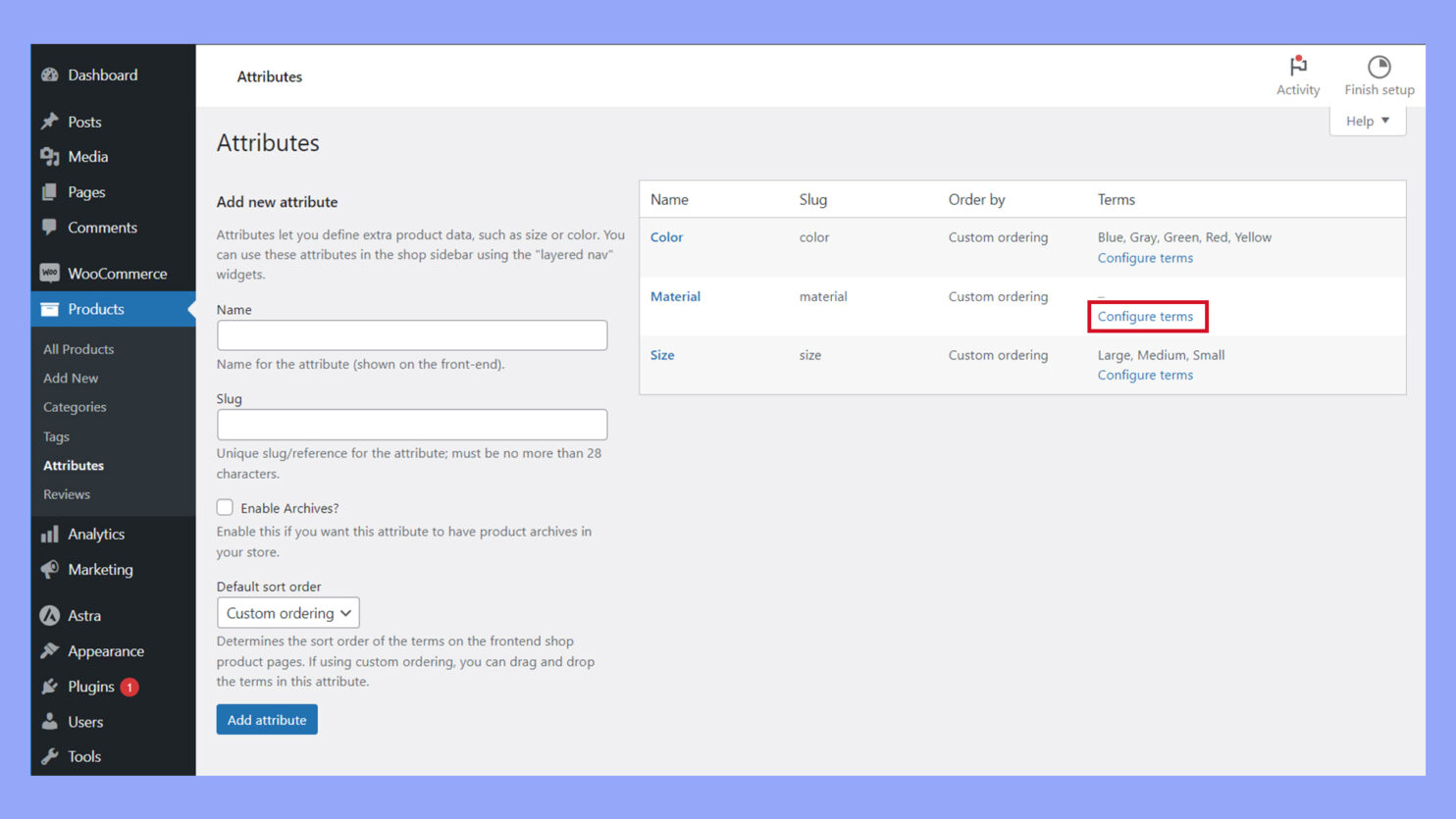1456x819 pixels.
Task: Click the Marketing megaphone icon
Action: point(50,569)
